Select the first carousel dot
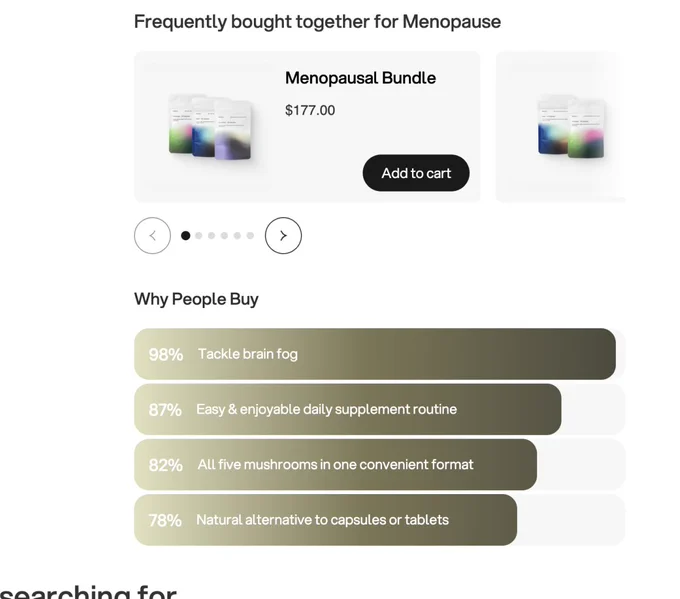 pos(186,236)
